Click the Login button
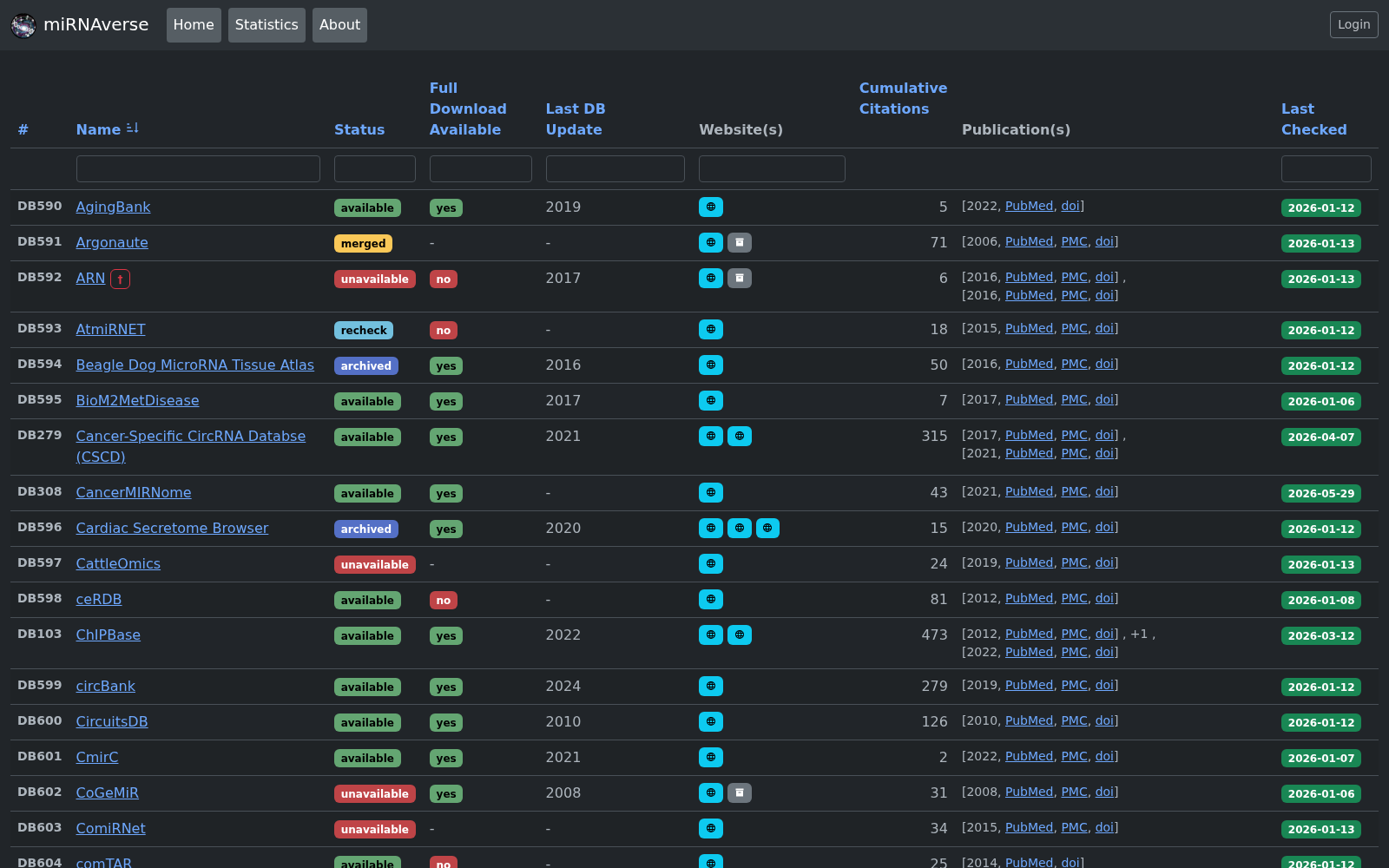The image size is (1389, 868). [x=1353, y=24]
